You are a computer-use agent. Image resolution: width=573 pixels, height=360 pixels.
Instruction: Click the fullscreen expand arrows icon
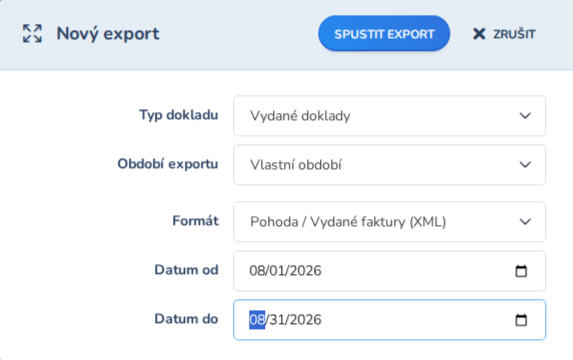coord(32,34)
